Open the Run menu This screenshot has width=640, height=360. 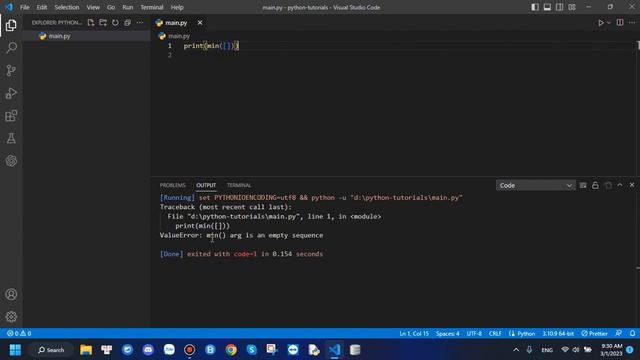click(127, 7)
